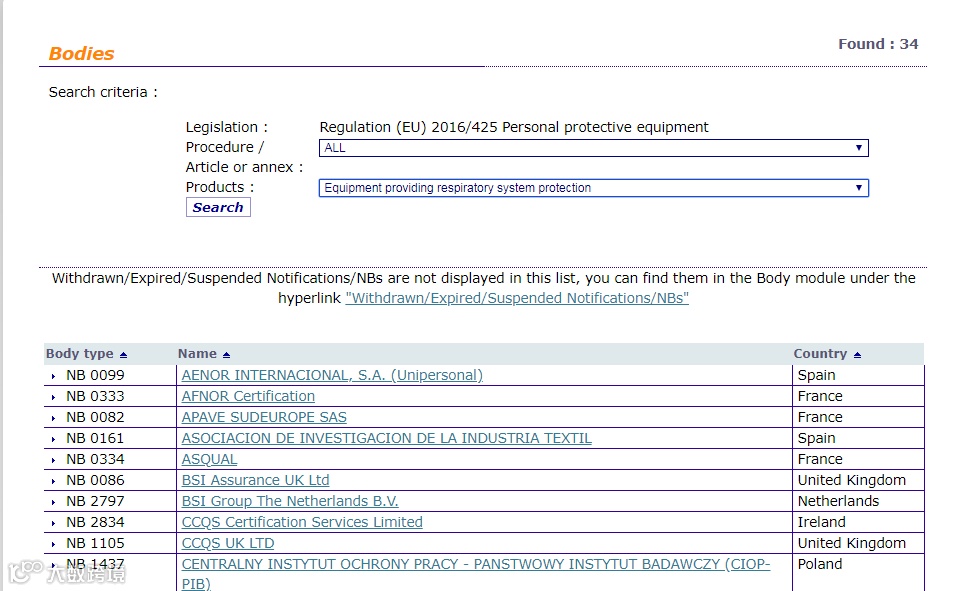Click the Search button
This screenshot has height=591, width=960.
[x=218, y=208]
